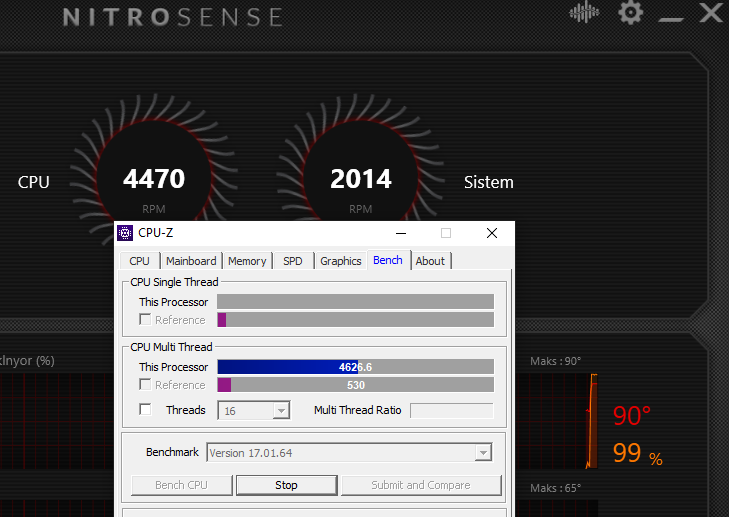Click Submit and Compare button
This screenshot has height=517, width=729.
(x=421, y=485)
